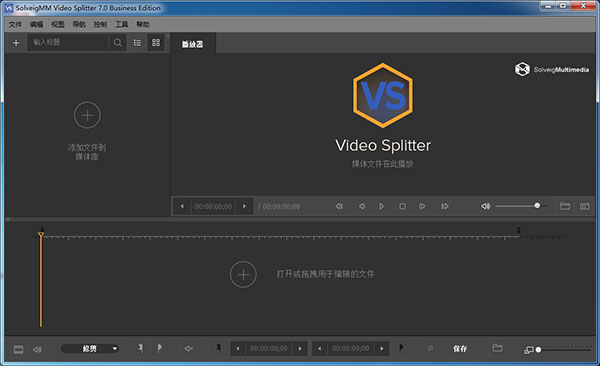Start playback with the play button
This screenshot has width=600, height=366.
click(x=381, y=206)
